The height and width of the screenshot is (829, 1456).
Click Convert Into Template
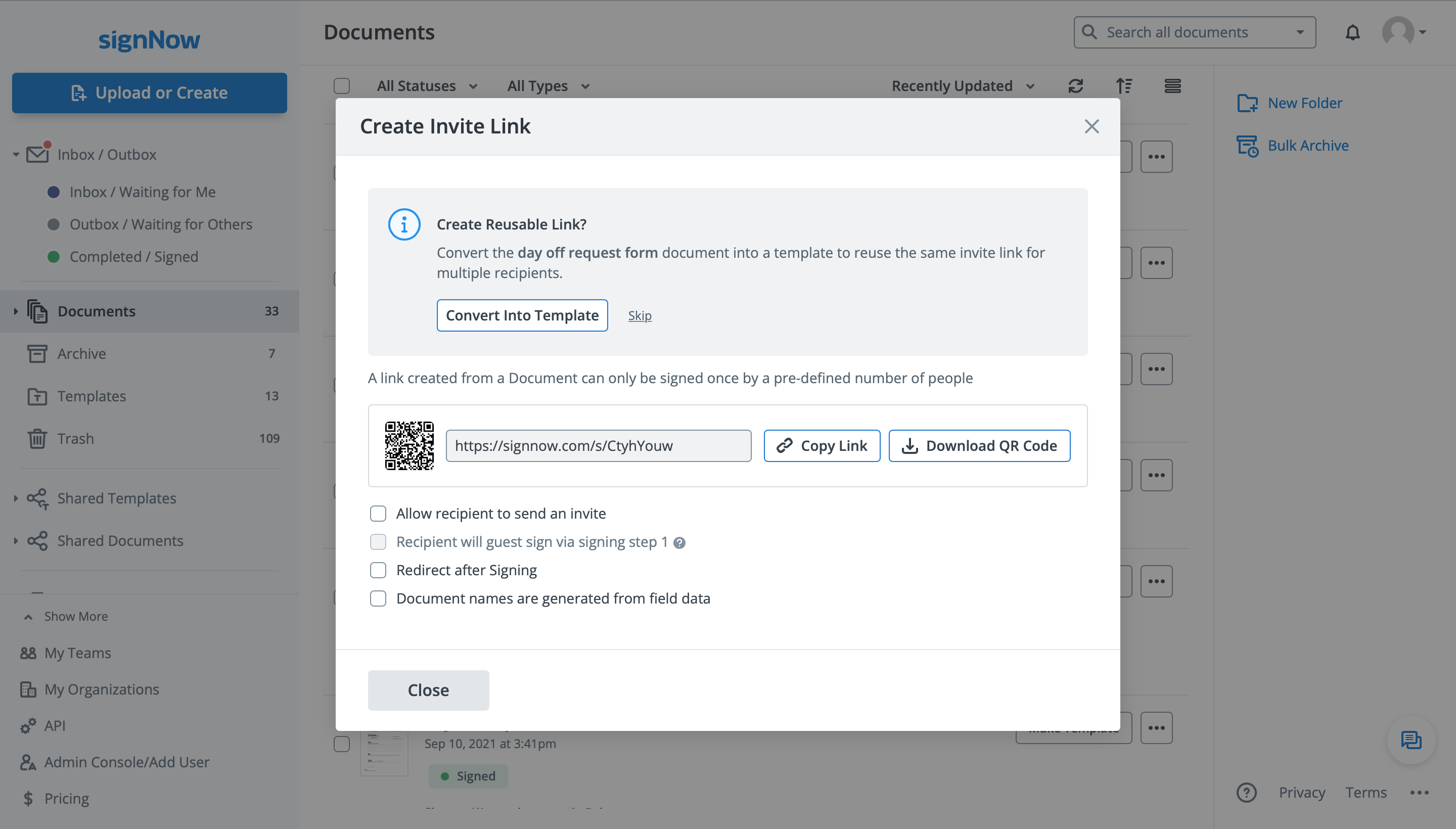pos(522,315)
